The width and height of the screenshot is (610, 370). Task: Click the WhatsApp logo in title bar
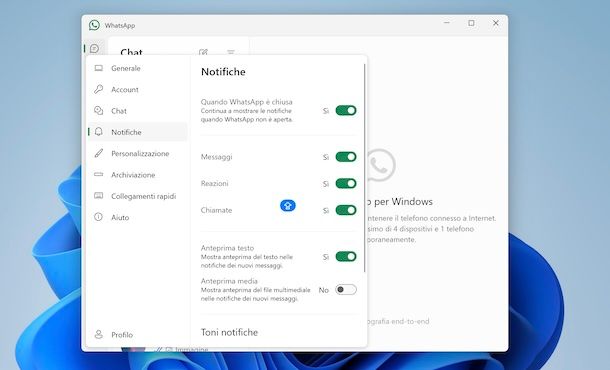click(x=94, y=25)
